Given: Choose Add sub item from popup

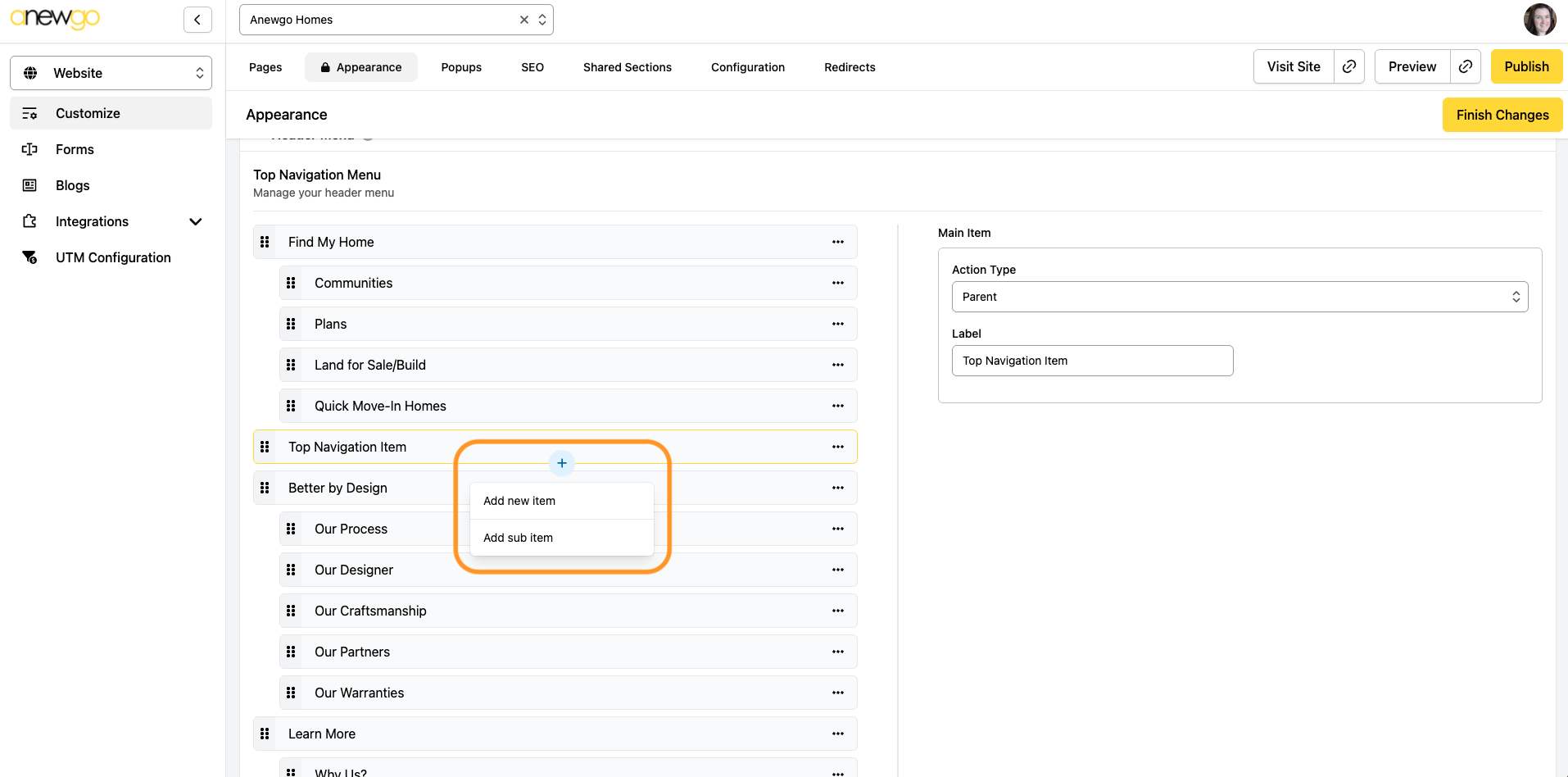Looking at the screenshot, I should tap(518, 538).
